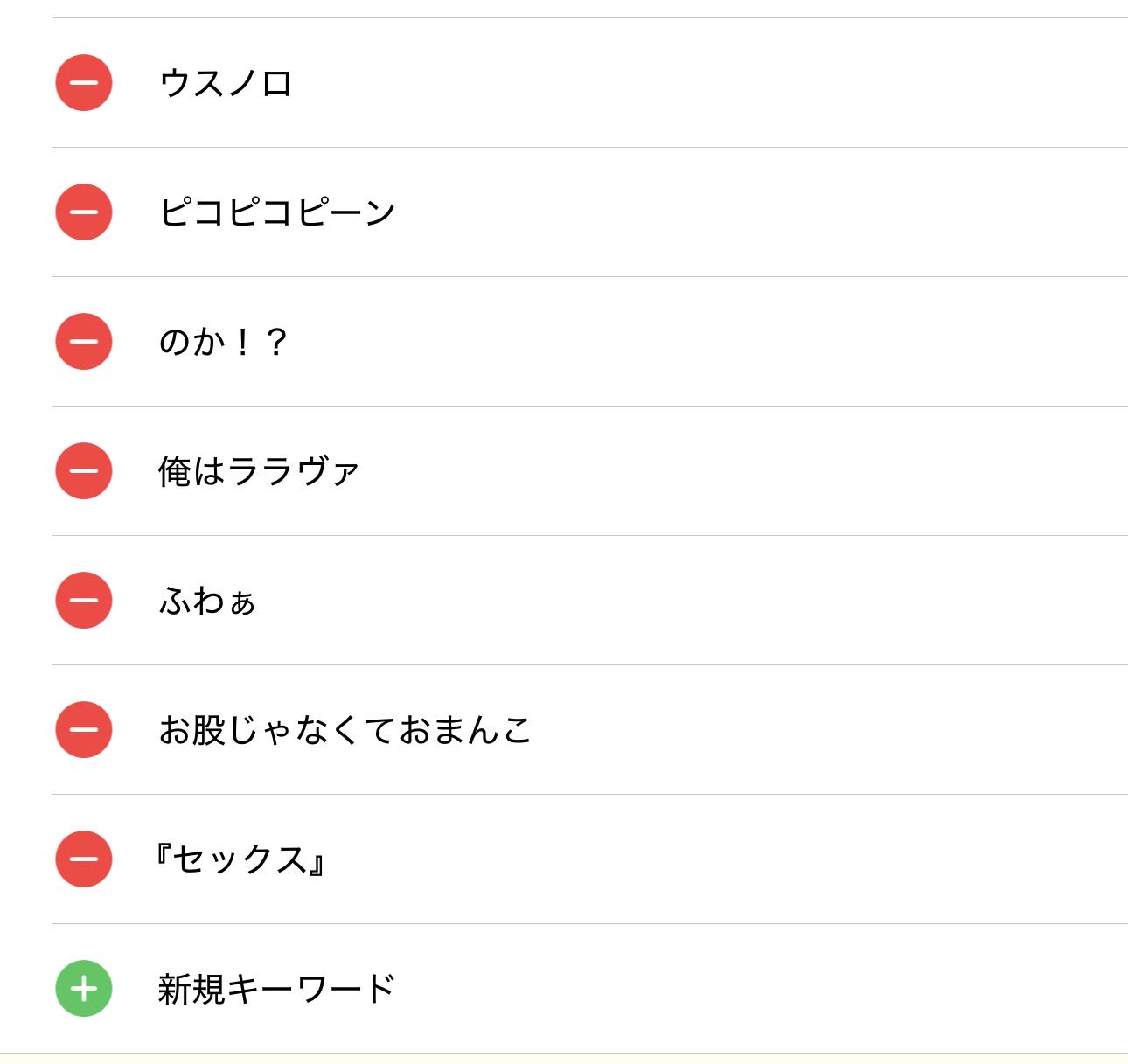Remove the ふわぁ keyword via minus icon

[84, 601]
